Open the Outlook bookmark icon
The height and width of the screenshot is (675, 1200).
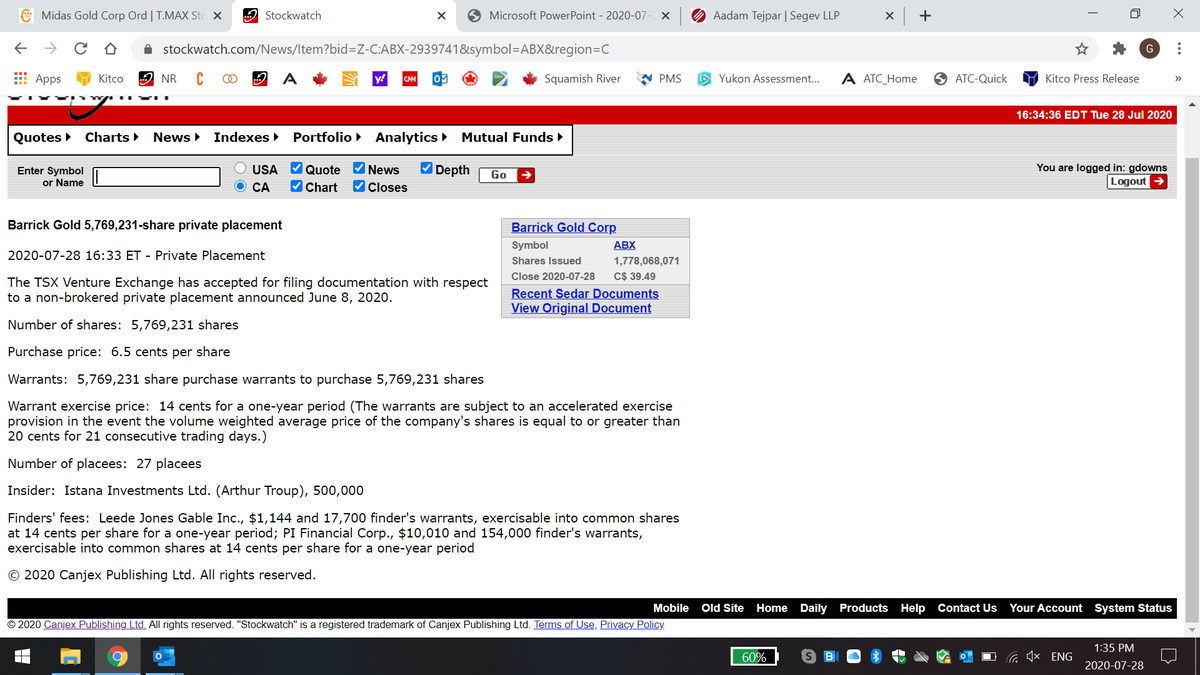(x=438, y=78)
